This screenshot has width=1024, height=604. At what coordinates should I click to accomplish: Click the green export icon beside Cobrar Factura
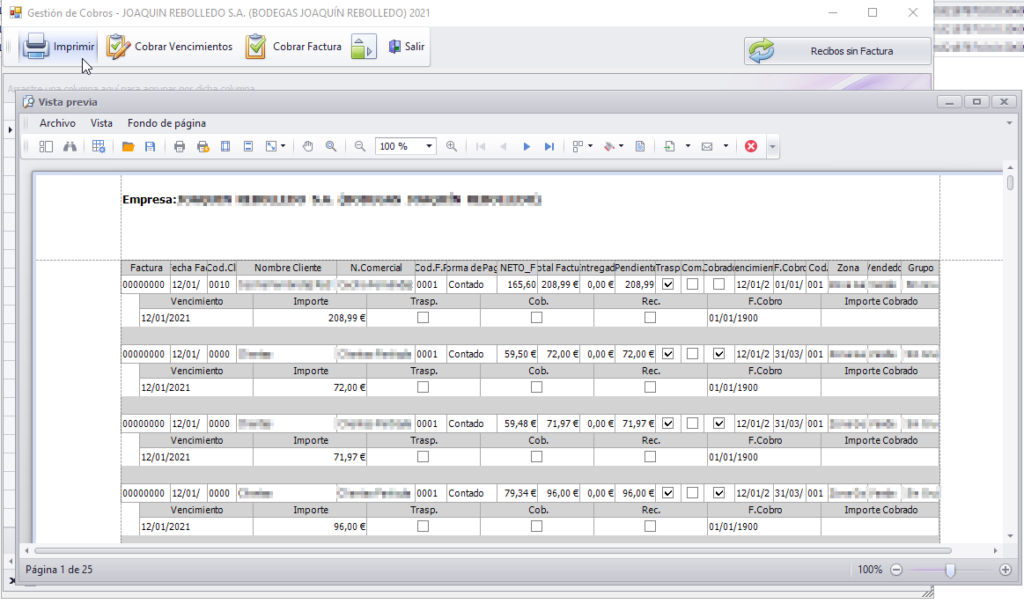(363, 47)
